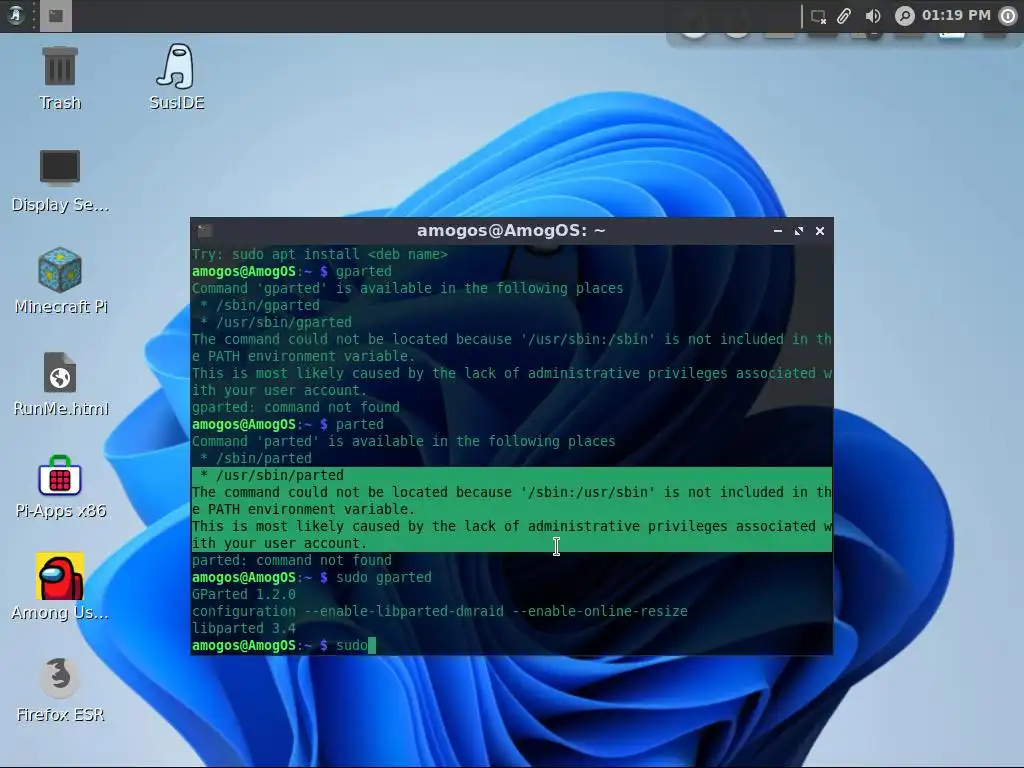Click the magnifier search icon in panel
Viewport: 1024px width, 768px height.
pyautogui.click(x=904, y=16)
